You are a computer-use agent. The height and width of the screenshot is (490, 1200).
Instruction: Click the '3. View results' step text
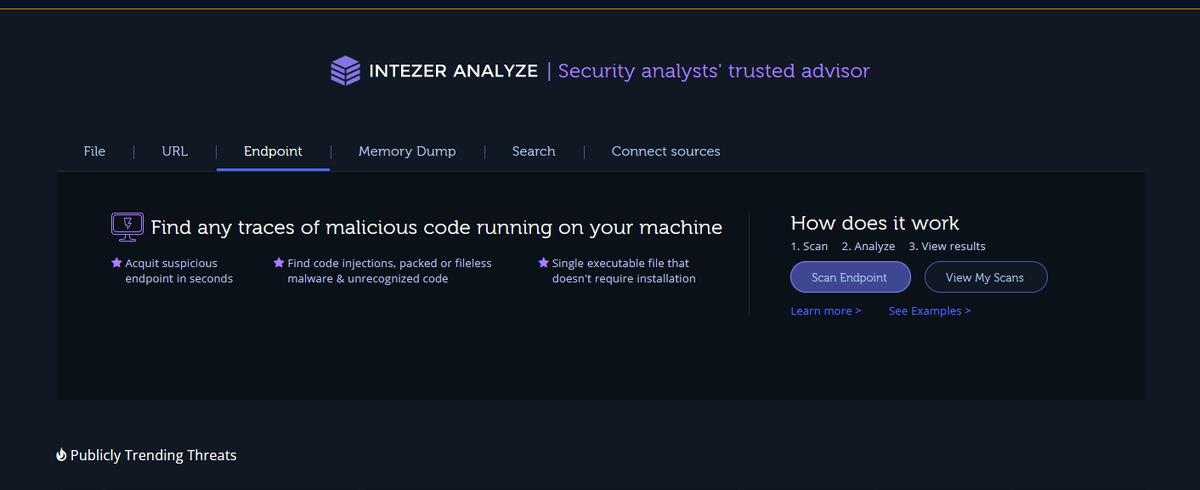click(x=947, y=246)
